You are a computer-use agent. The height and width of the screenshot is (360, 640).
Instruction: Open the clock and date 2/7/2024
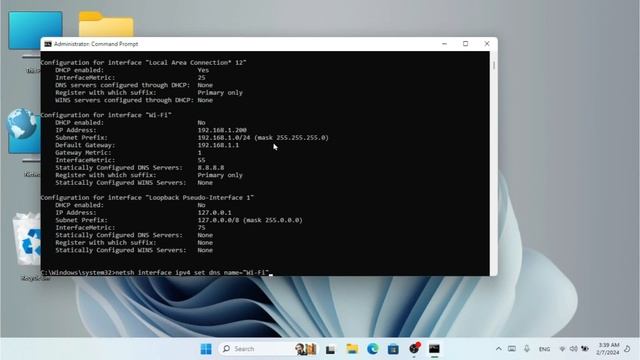[608, 349]
